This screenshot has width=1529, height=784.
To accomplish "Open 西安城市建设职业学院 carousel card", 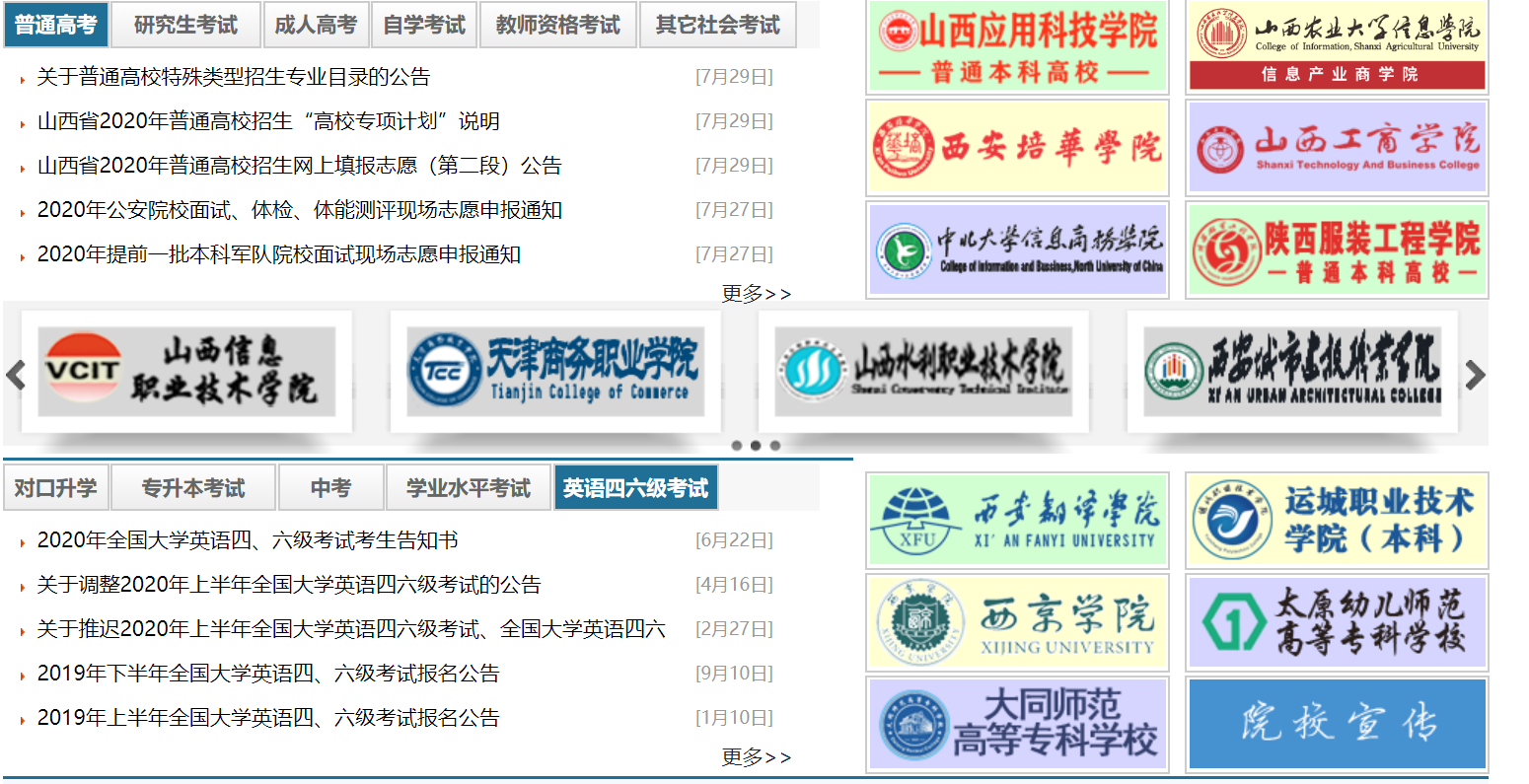I will click(x=1292, y=372).
